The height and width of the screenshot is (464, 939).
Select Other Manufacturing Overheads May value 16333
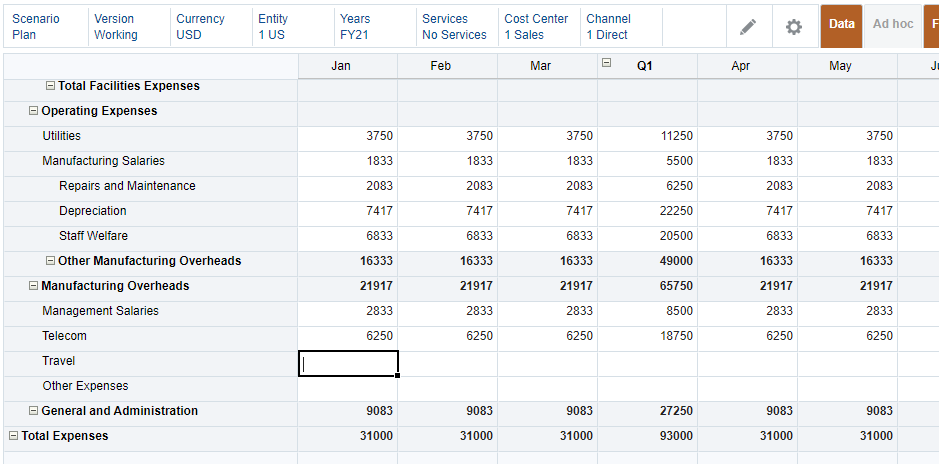tap(847, 264)
